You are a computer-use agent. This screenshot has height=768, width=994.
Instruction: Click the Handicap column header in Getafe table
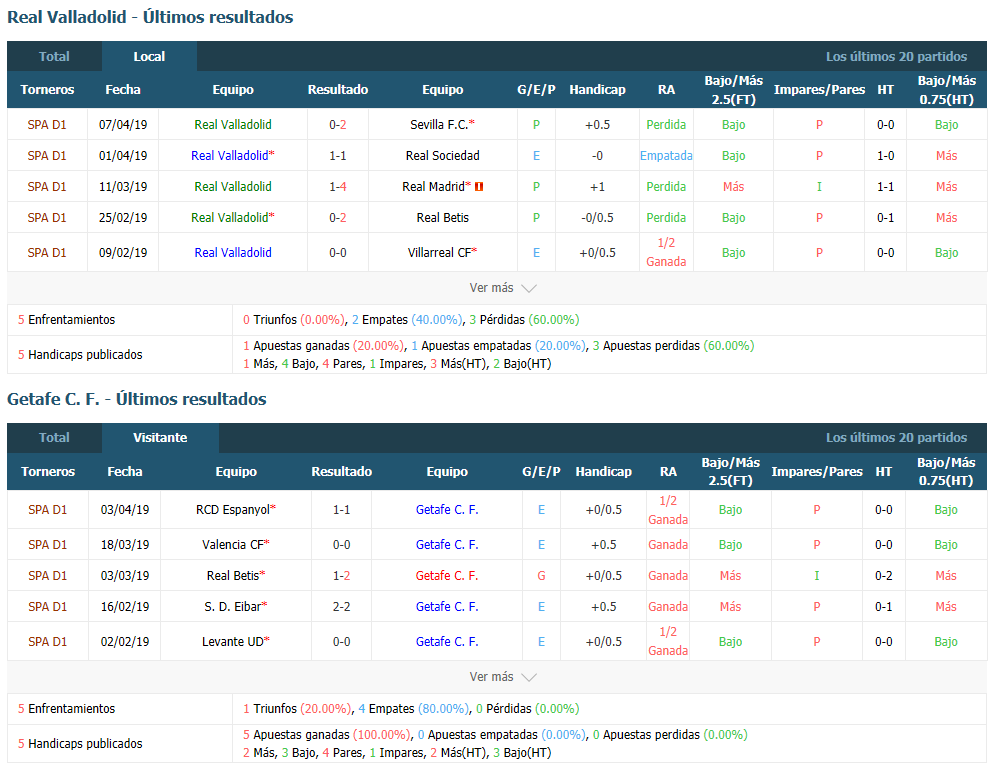point(604,471)
